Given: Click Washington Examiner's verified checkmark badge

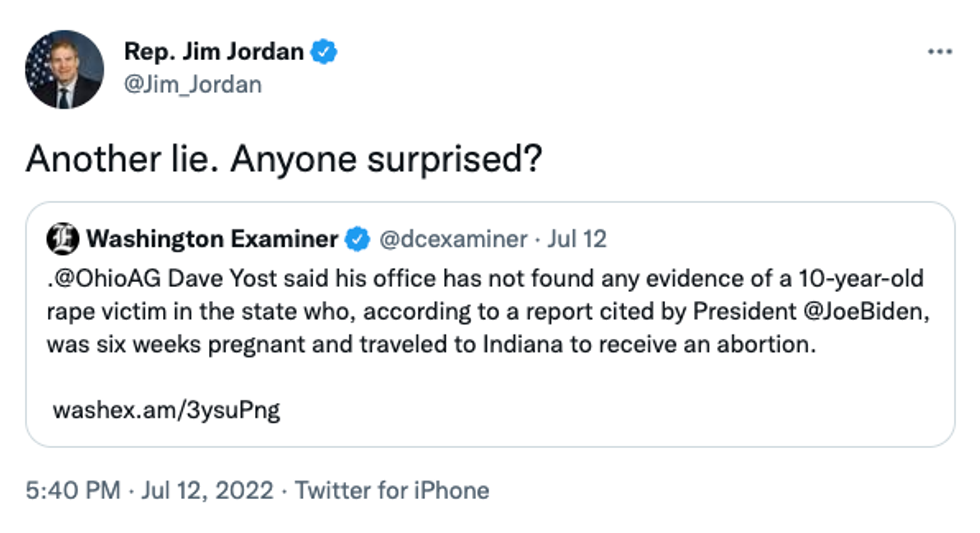Looking at the screenshot, I should pos(357,239).
